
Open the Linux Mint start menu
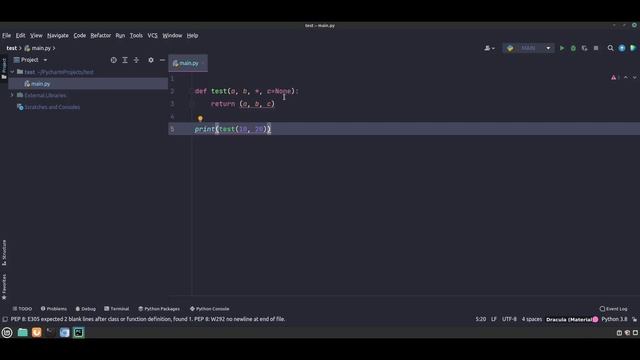click(7, 333)
